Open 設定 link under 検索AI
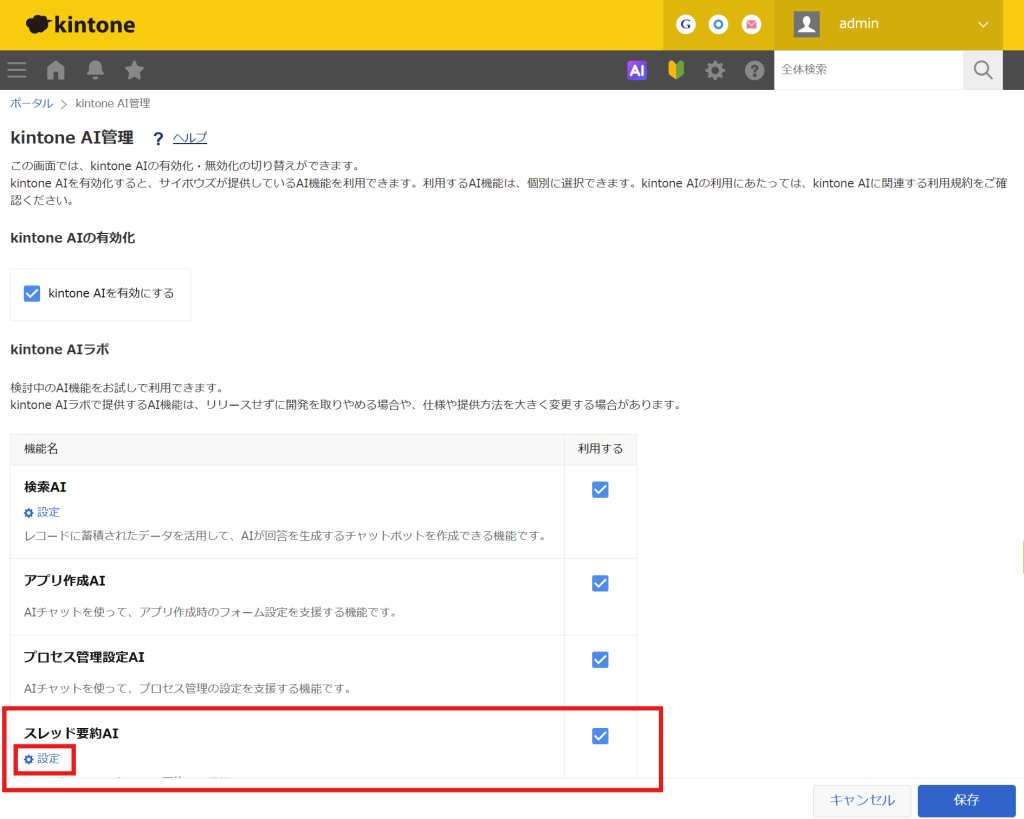This screenshot has width=1024, height=819. pos(42,513)
